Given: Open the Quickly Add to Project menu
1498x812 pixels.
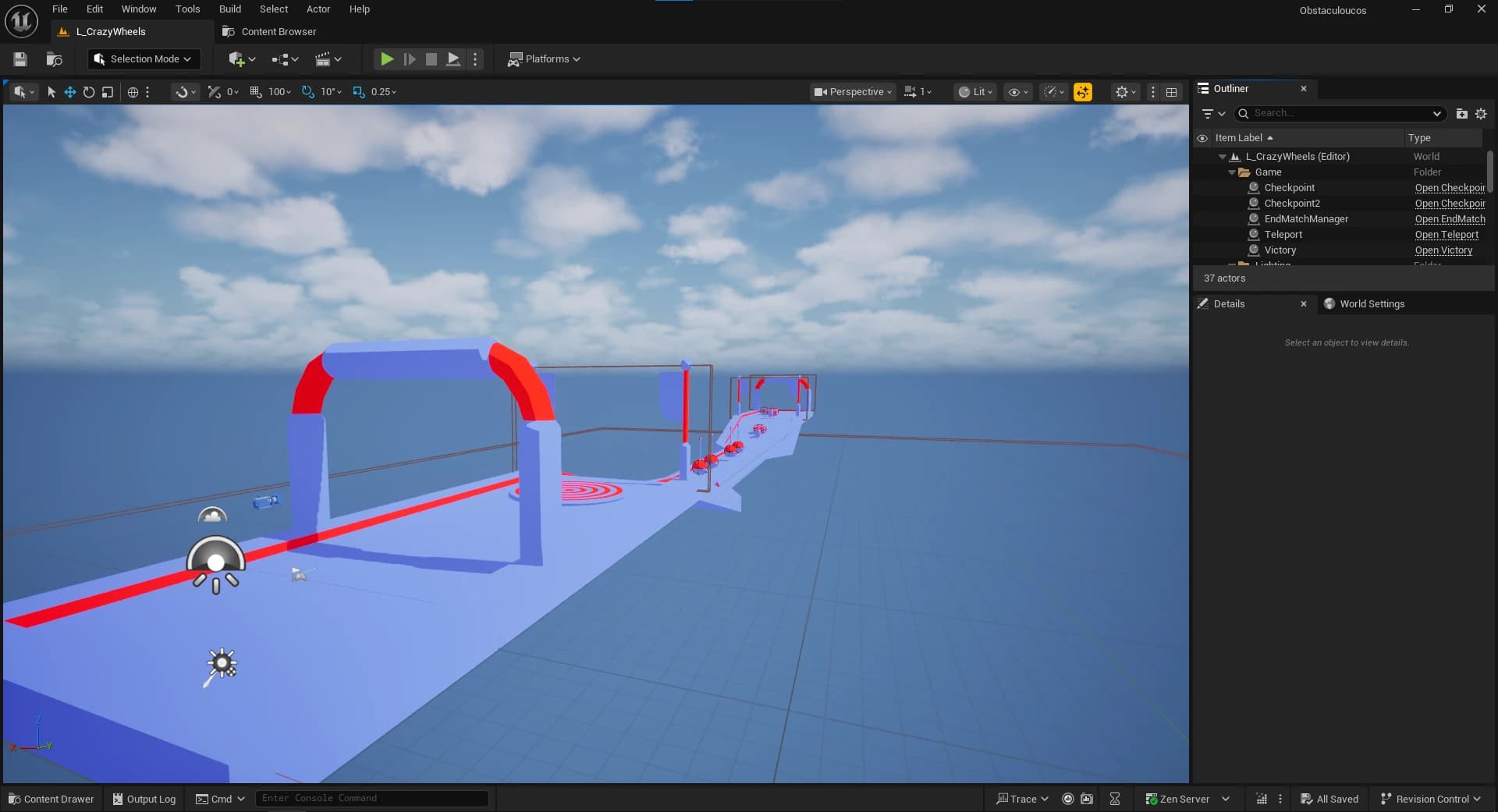Looking at the screenshot, I should 241,59.
